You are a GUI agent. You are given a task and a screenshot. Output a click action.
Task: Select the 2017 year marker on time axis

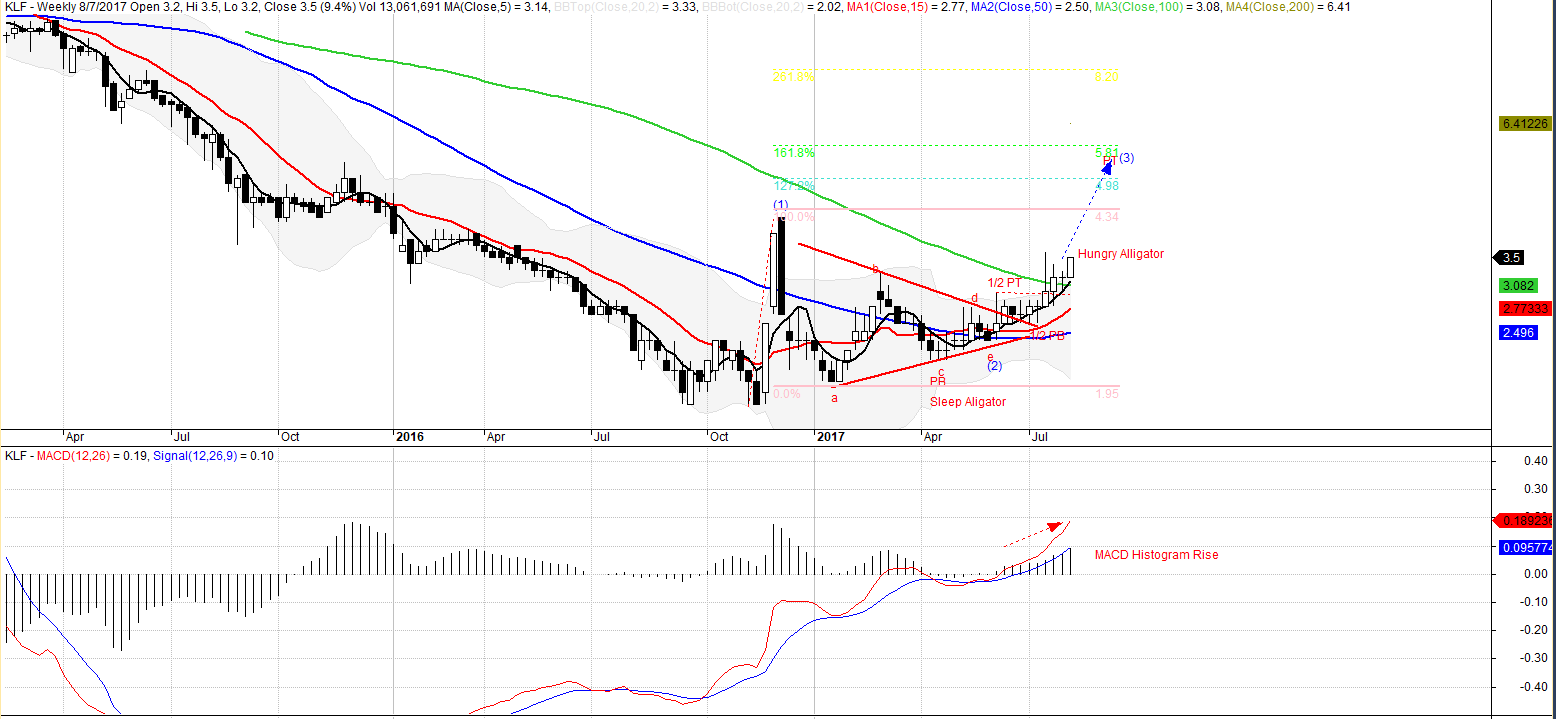[830, 437]
